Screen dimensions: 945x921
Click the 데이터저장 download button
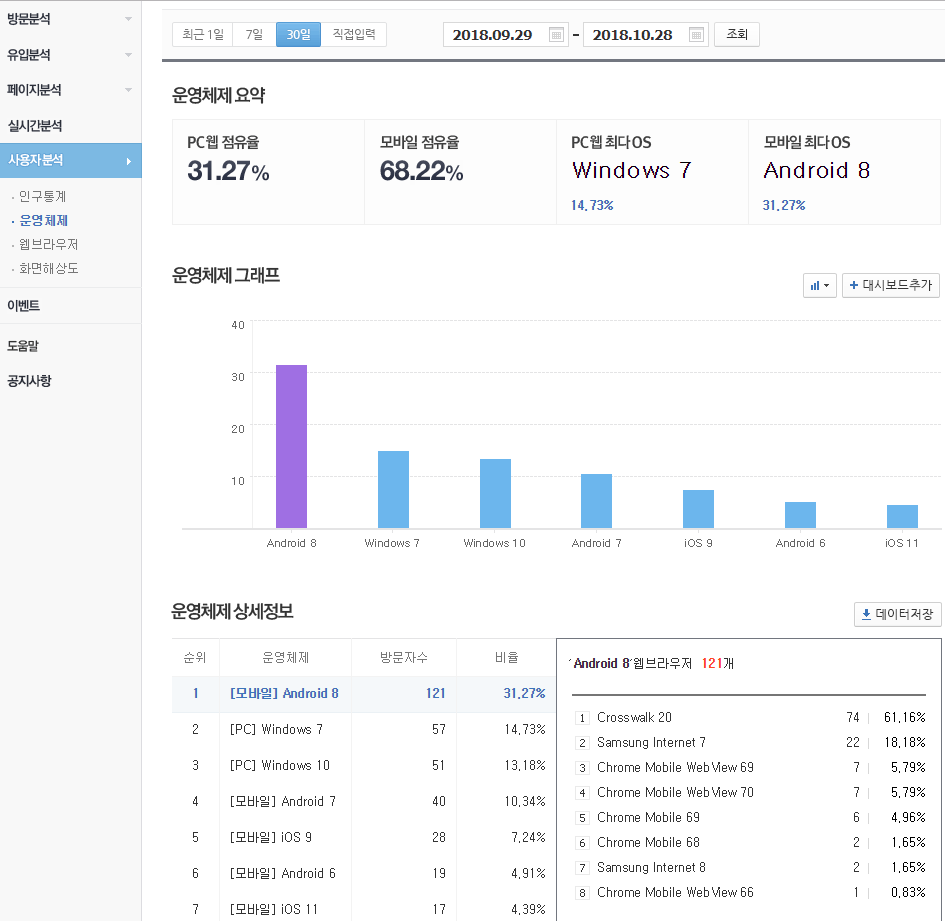pyautogui.click(x=897, y=614)
